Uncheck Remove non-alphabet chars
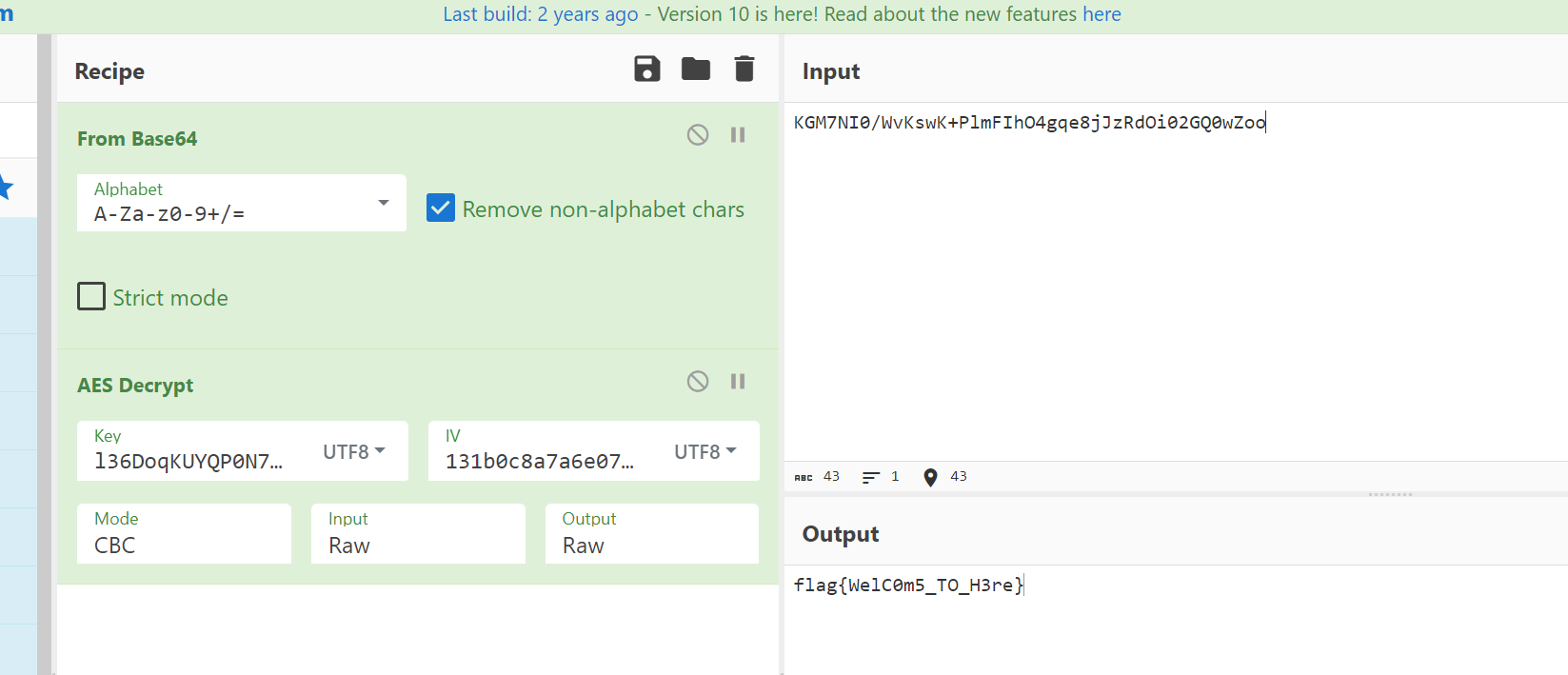The height and width of the screenshot is (675, 1568). (441, 208)
